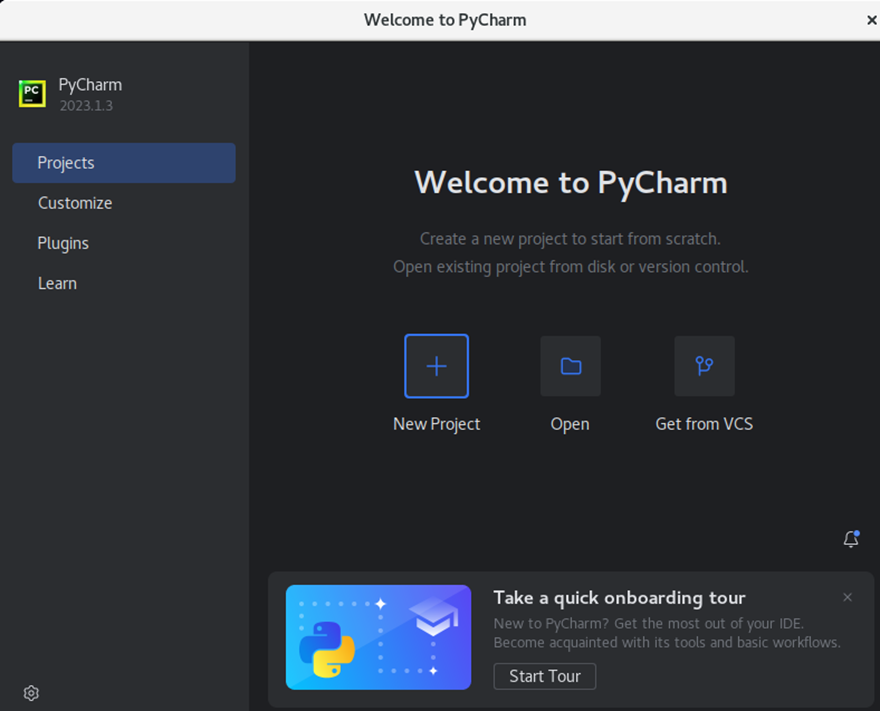Dismiss the onboarding tour banner
Image resolution: width=880 pixels, height=711 pixels.
847,597
